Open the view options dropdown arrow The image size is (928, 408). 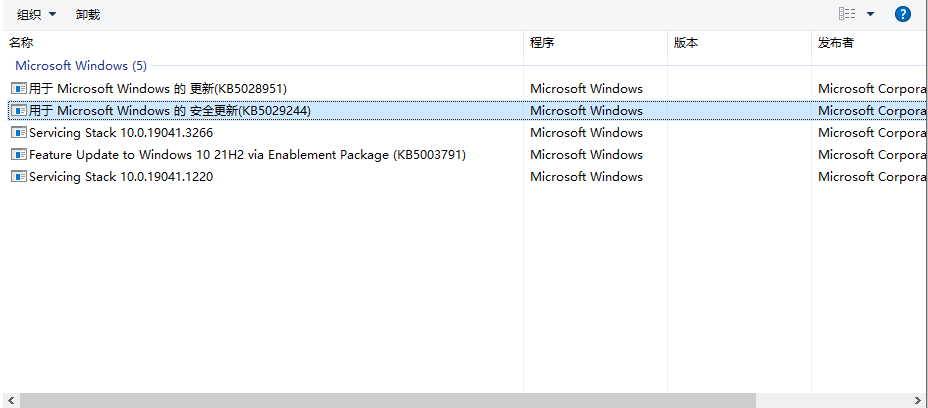(870, 14)
